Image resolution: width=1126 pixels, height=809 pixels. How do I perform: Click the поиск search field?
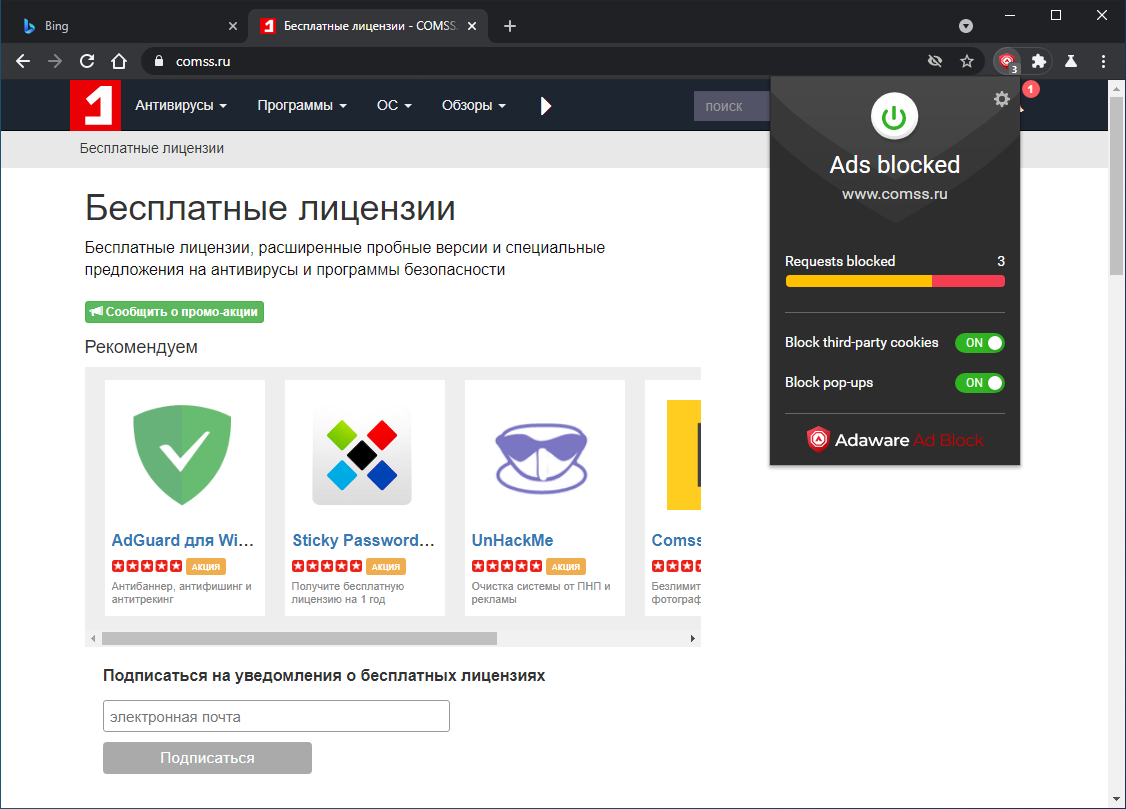(732, 106)
